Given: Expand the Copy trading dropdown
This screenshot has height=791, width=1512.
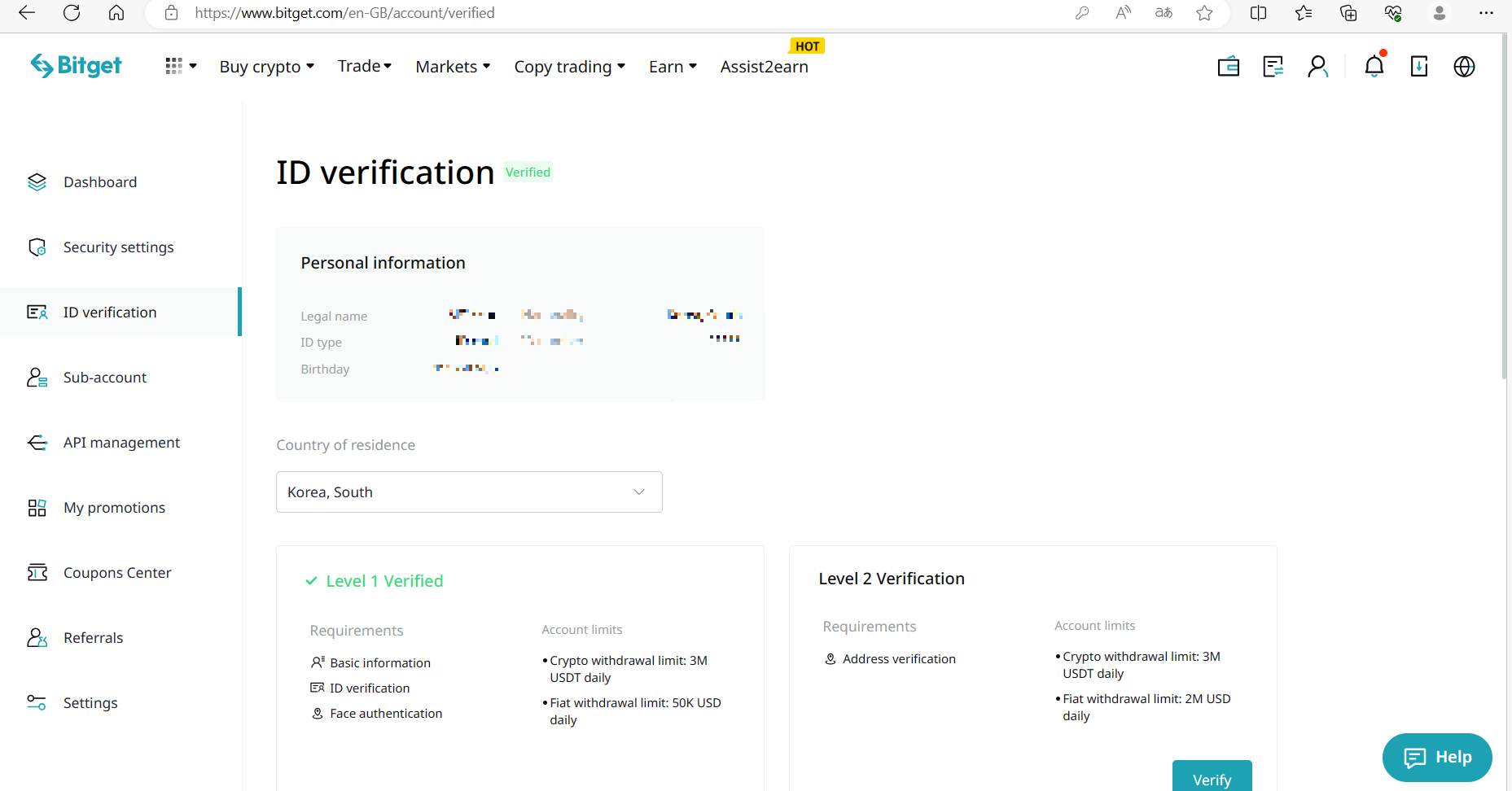Looking at the screenshot, I should coord(569,67).
